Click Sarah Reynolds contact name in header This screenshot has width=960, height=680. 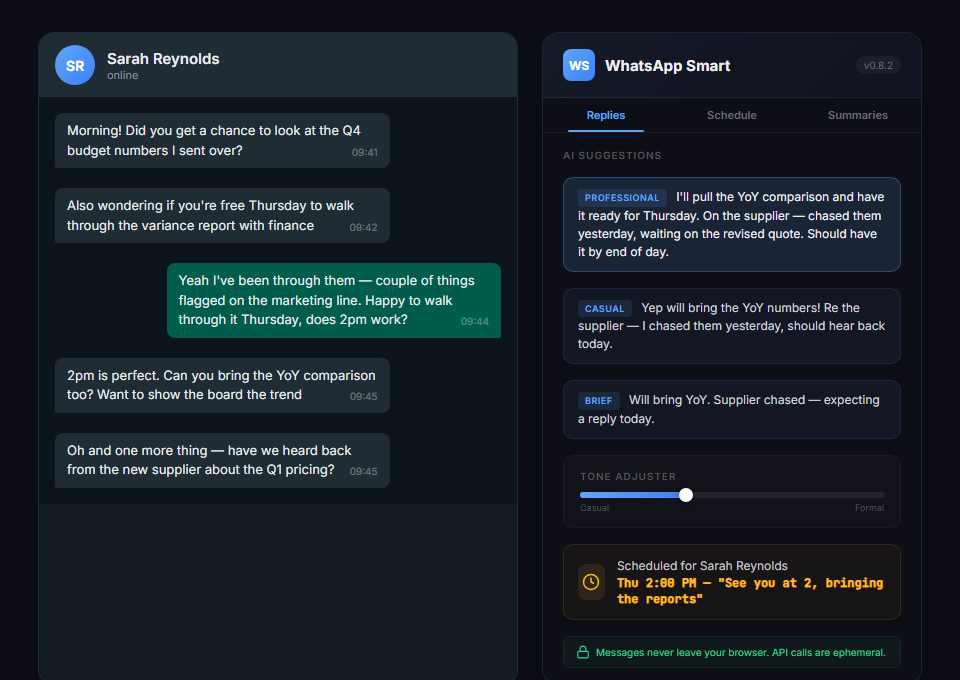pyautogui.click(x=163, y=59)
